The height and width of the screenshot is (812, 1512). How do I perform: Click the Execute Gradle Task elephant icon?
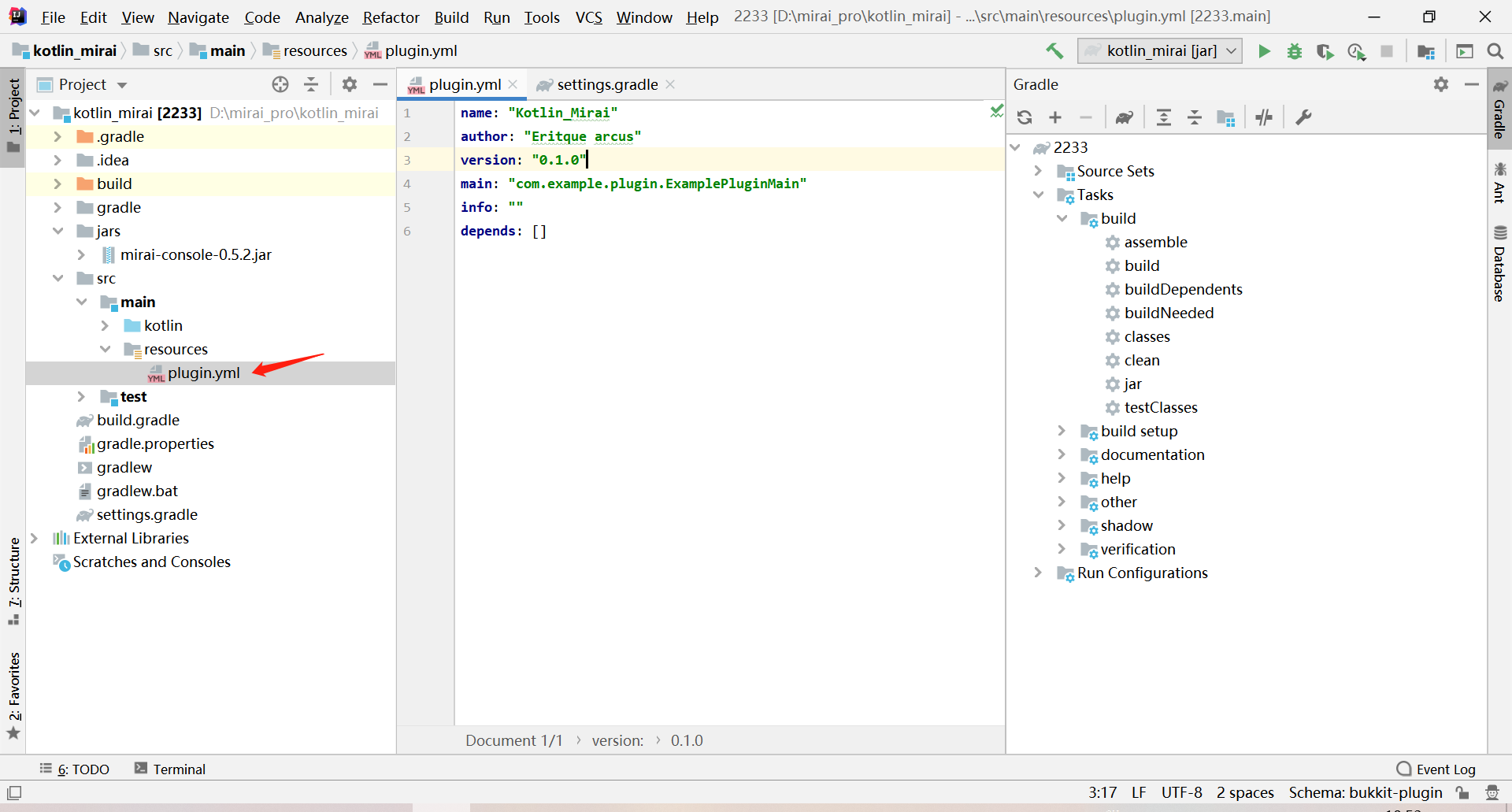tap(1124, 117)
